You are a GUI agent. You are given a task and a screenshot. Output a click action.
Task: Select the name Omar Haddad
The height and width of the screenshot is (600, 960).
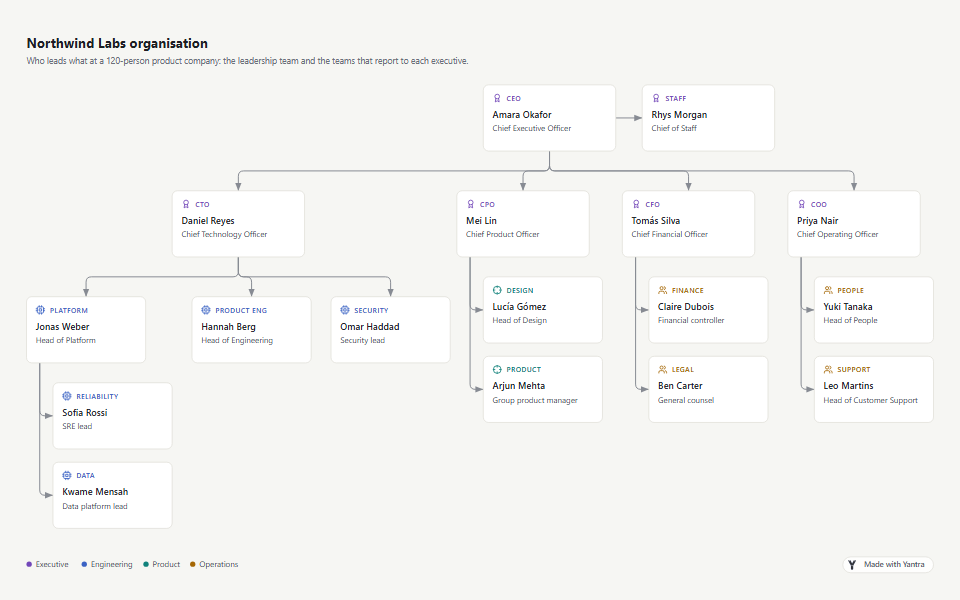click(x=370, y=326)
